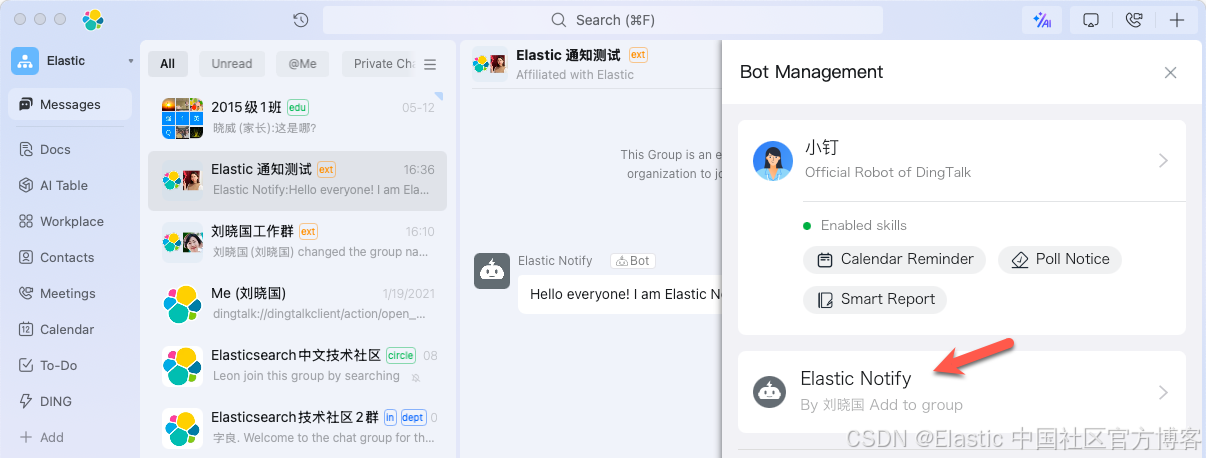Open the Elastic Notify bot entry

[962, 391]
